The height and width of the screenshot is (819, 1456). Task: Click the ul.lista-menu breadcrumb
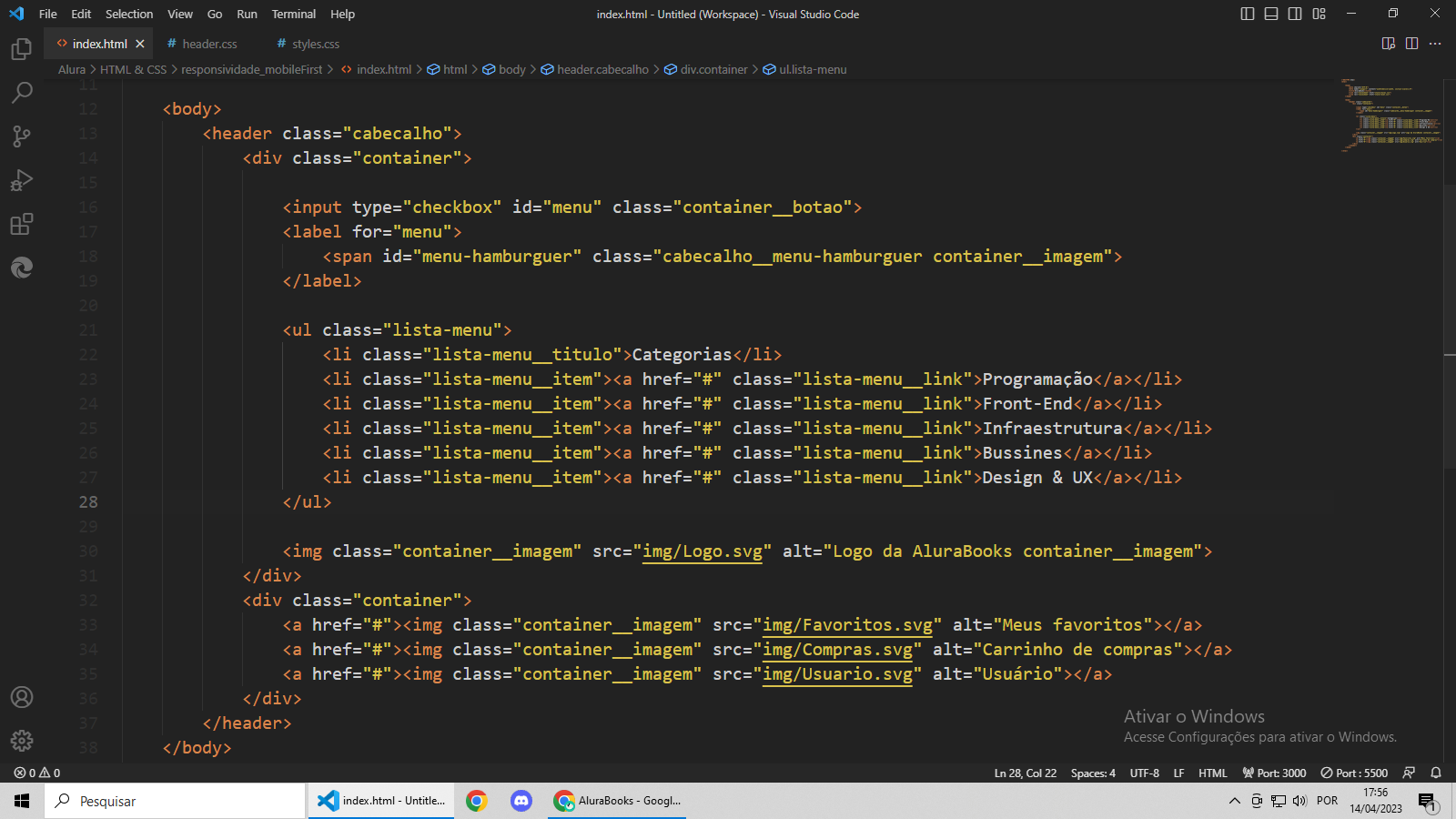coord(805,69)
